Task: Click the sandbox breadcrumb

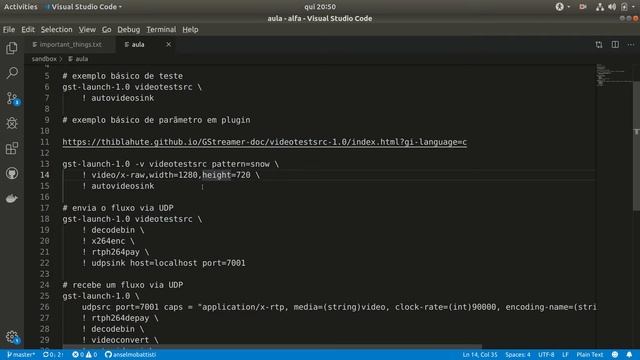Action: coord(44,59)
